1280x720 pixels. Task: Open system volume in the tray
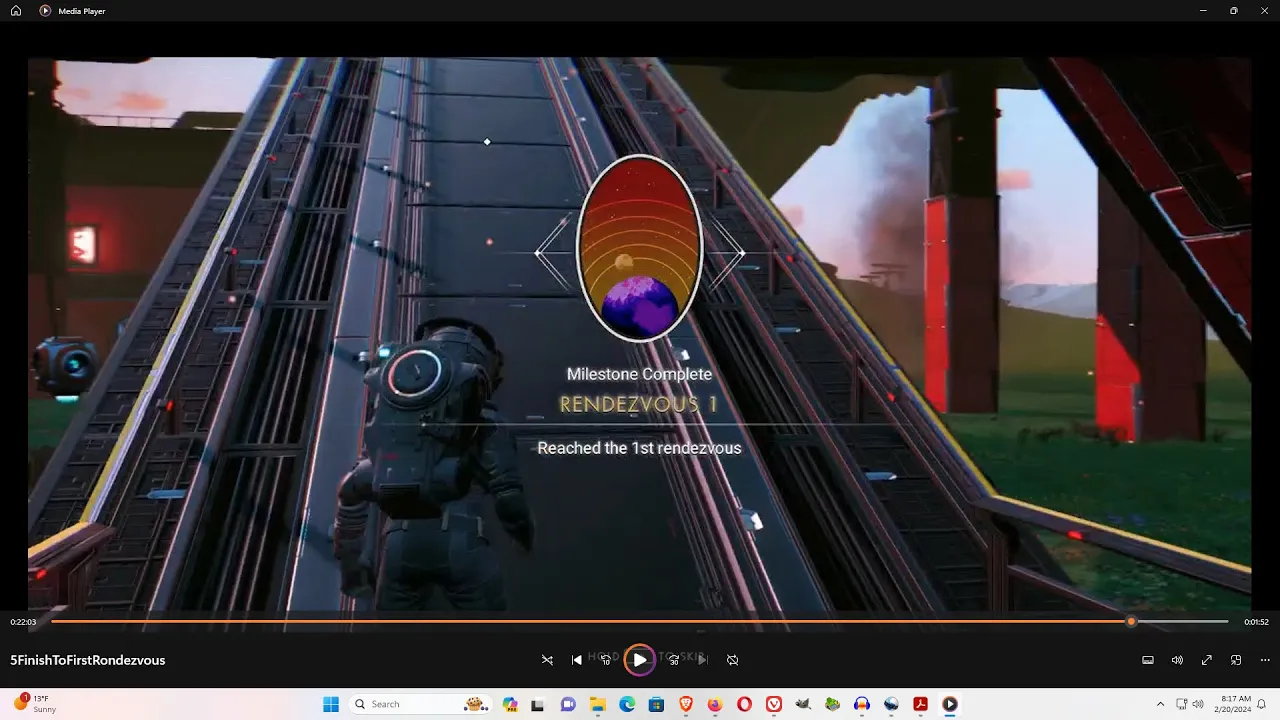[1198, 704]
